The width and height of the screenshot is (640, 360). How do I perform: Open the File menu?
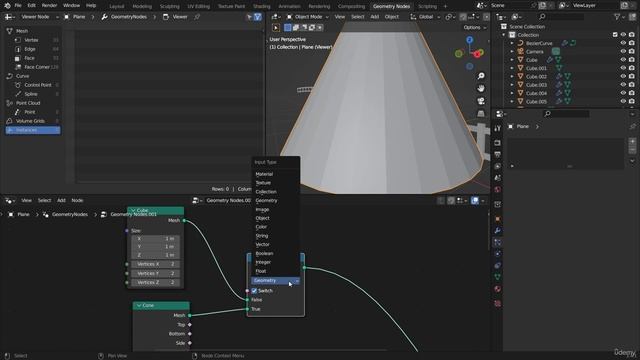(x=18, y=6)
